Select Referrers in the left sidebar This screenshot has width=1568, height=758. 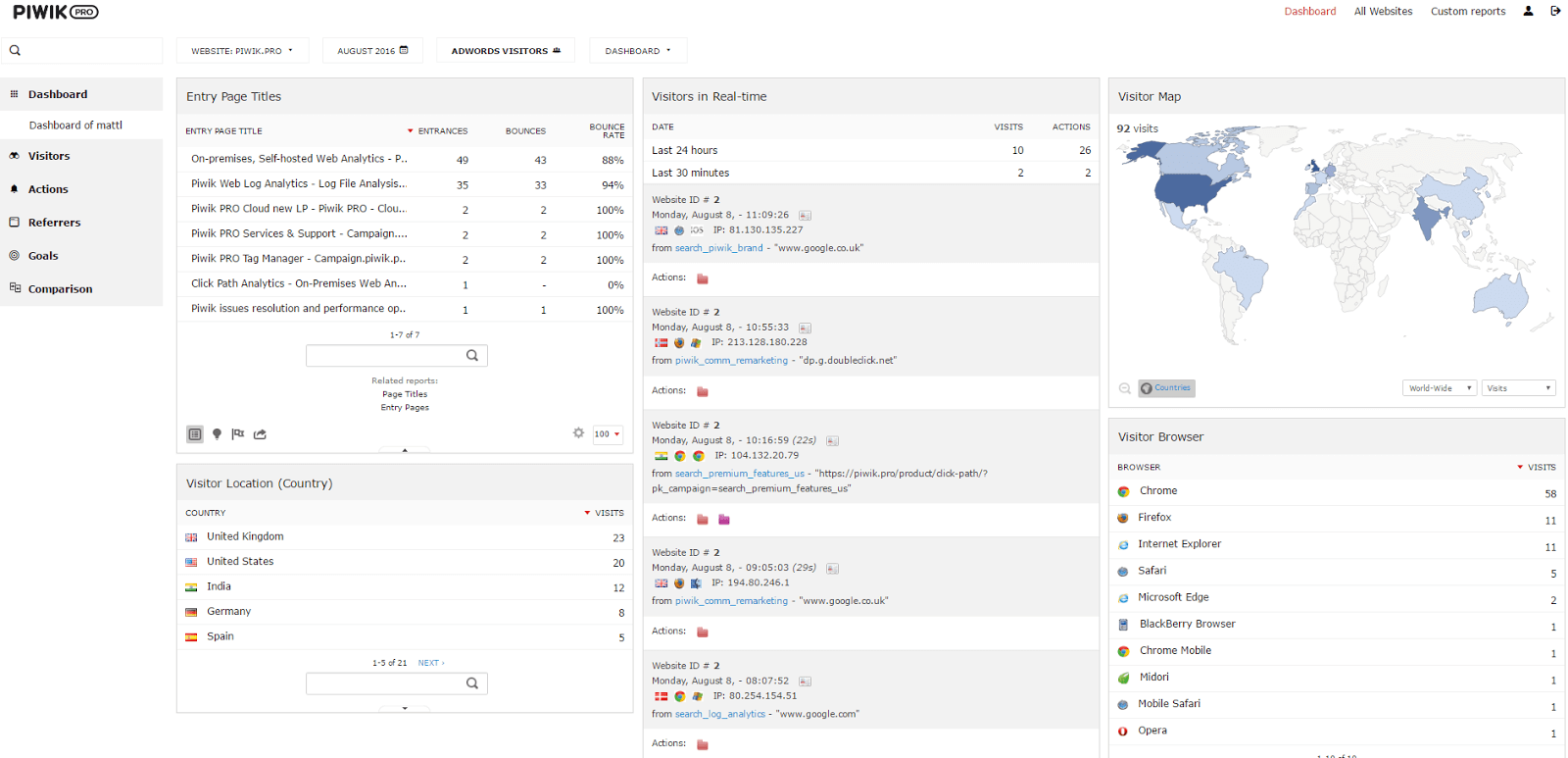[81, 223]
